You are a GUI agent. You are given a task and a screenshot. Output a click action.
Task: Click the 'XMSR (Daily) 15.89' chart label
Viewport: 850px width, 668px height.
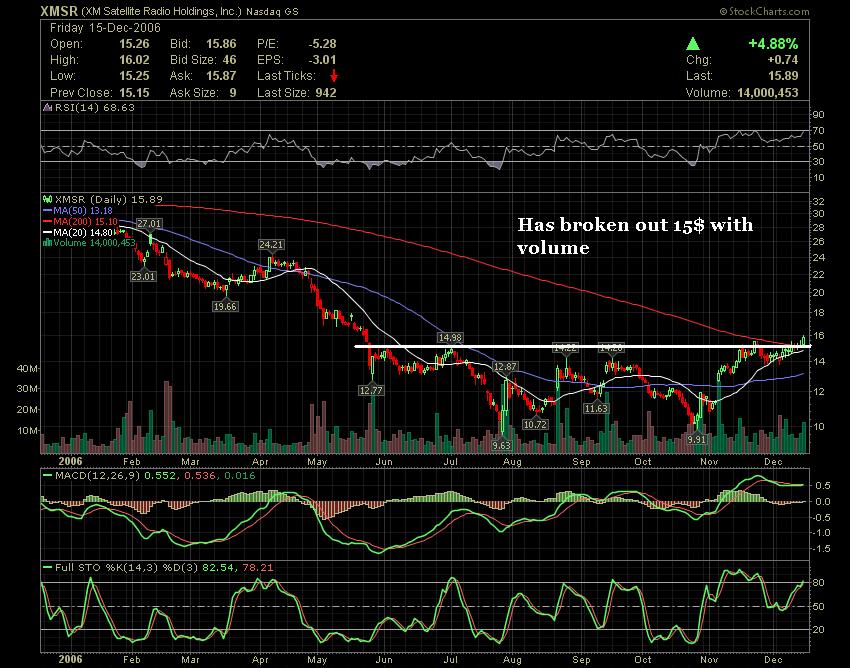[108, 200]
